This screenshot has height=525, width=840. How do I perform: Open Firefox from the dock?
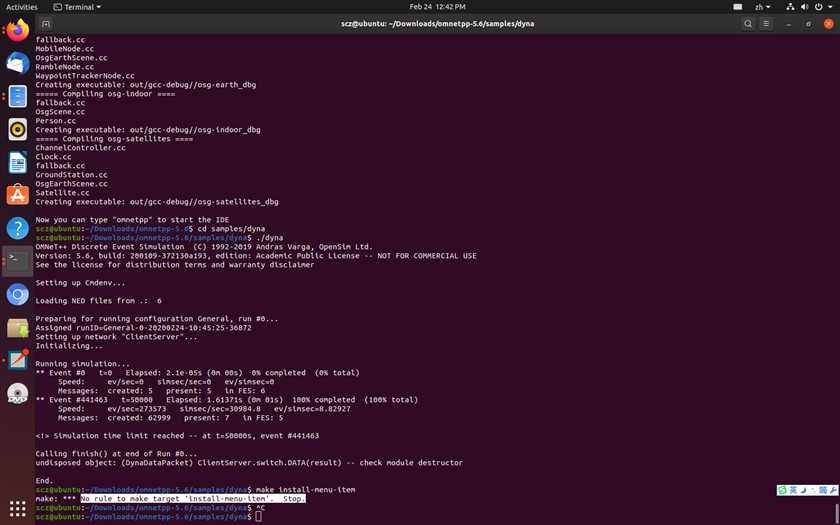(x=18, y=30)
